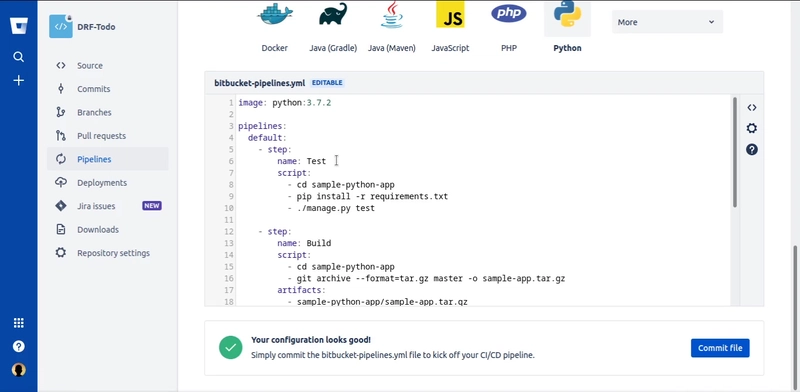The height and width of the screenshot is (392, 800).
Task: Open Pull requests in the sidebar
Action: (x=101, y=136)
